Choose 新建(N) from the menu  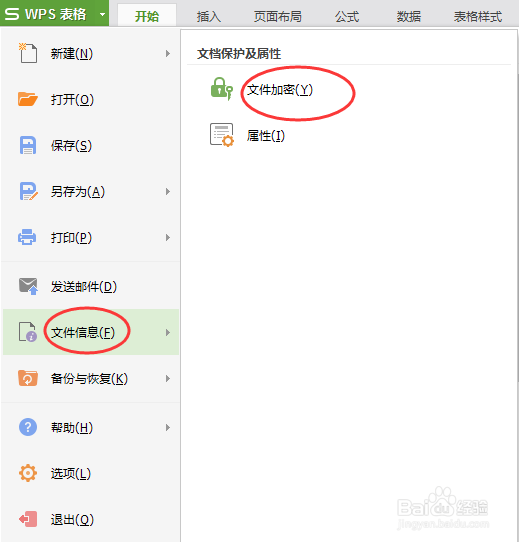(91, 53)
